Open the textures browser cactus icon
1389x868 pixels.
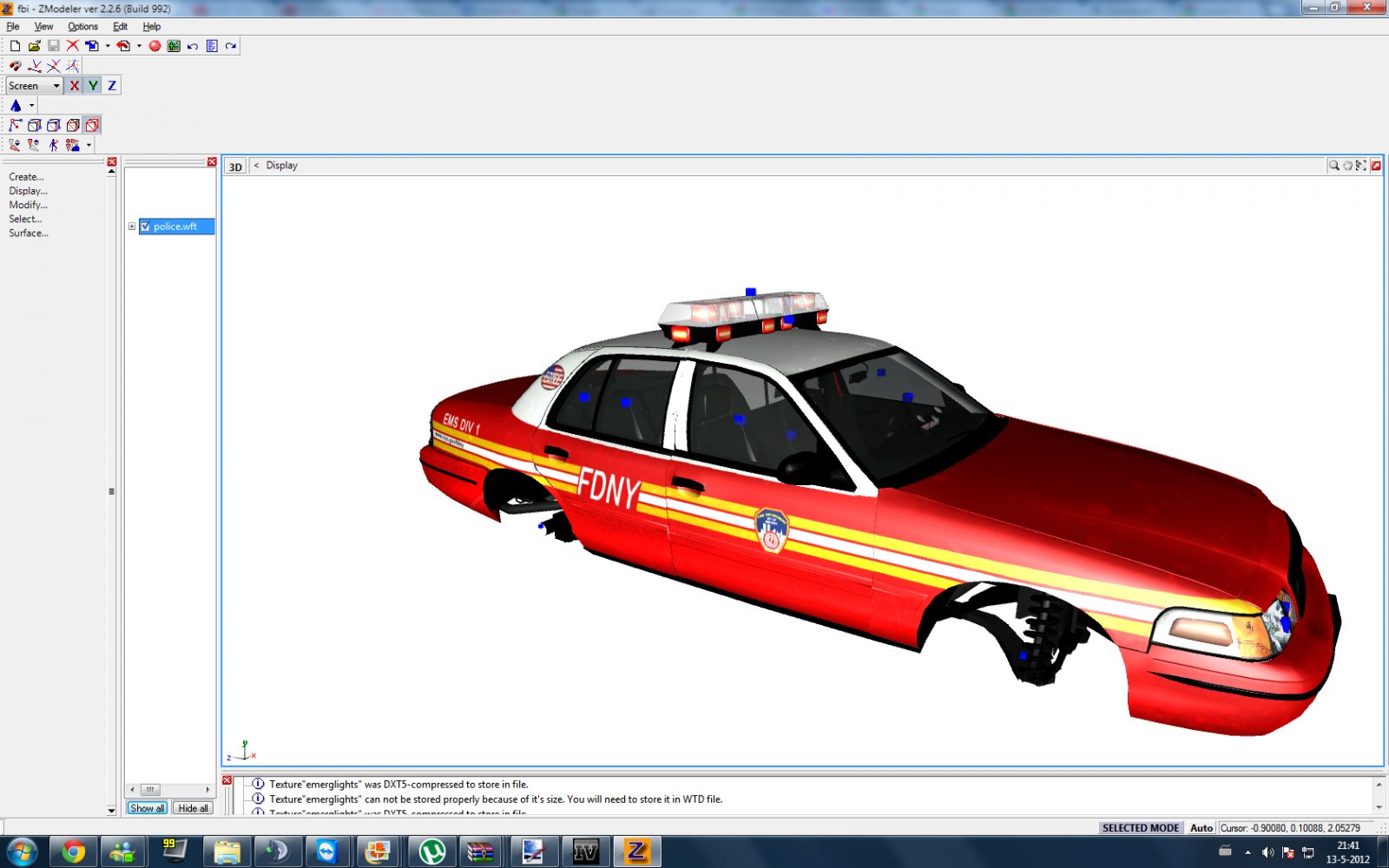click(x=174, y=46)
